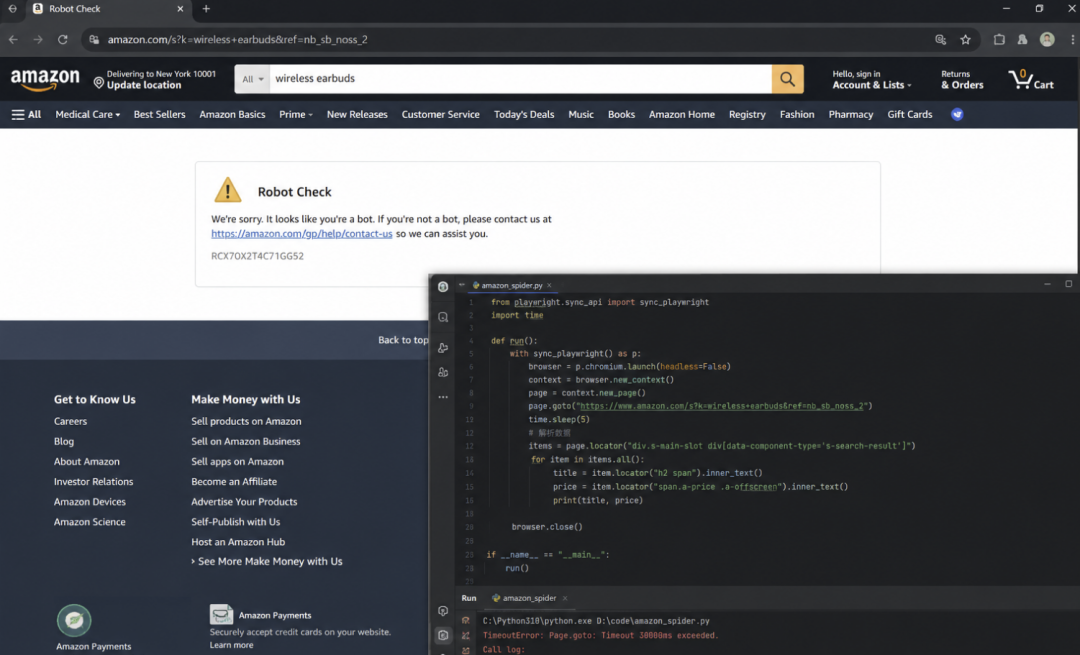
Task: Open Customer Service in nav bar
Action: tap(440, 114)
